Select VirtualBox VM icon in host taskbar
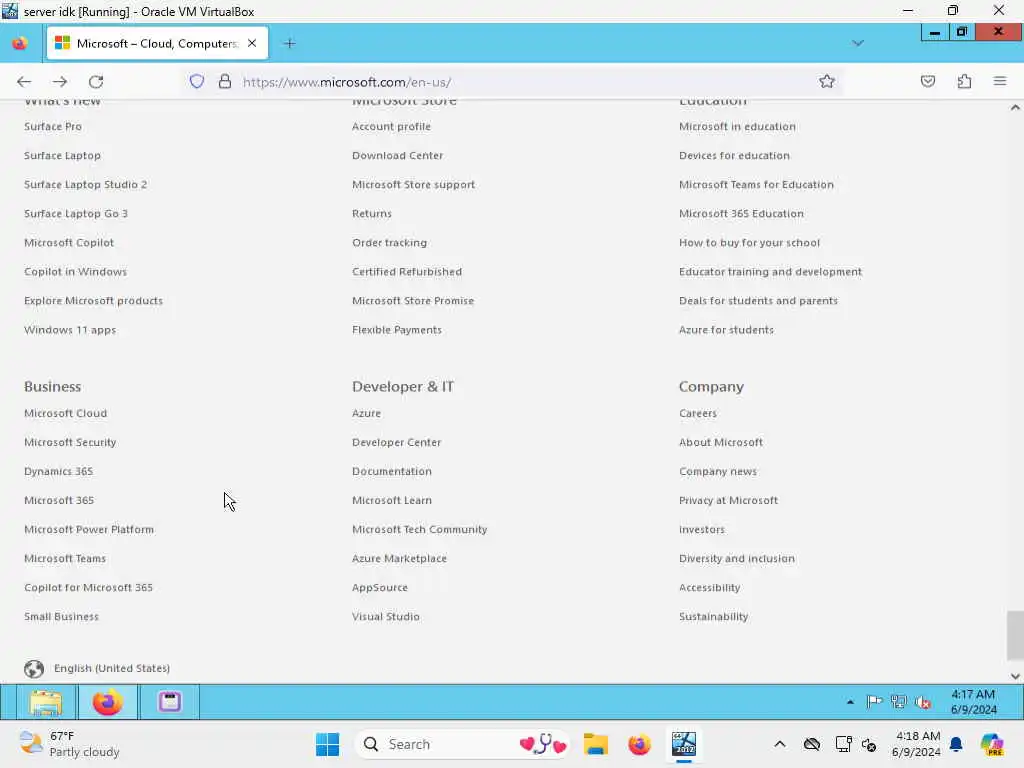1024x768 pixels. click(684, 744)
